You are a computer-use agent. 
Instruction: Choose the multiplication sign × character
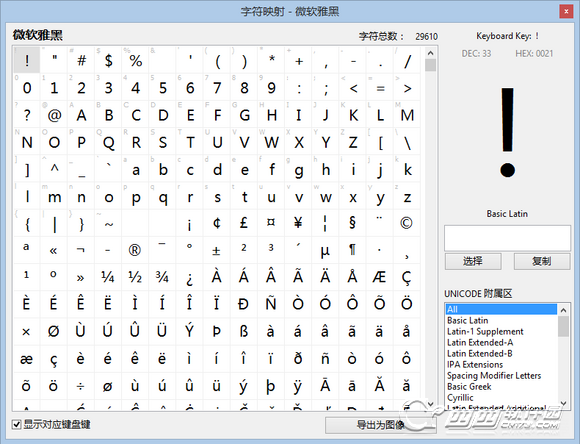point(26,332)
